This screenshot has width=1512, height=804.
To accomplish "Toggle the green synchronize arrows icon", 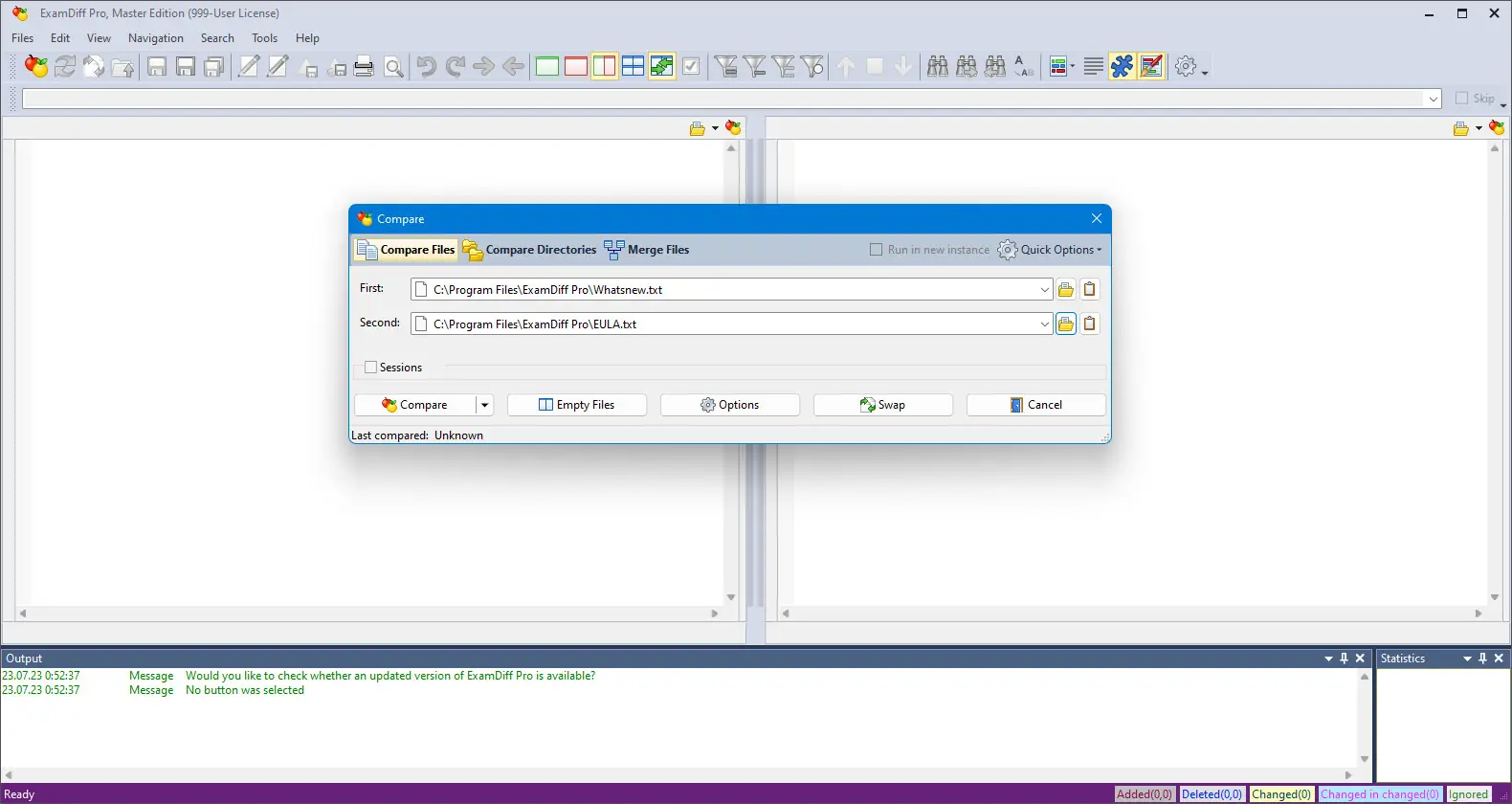I will pyautogui.click(x=662, y=66).
